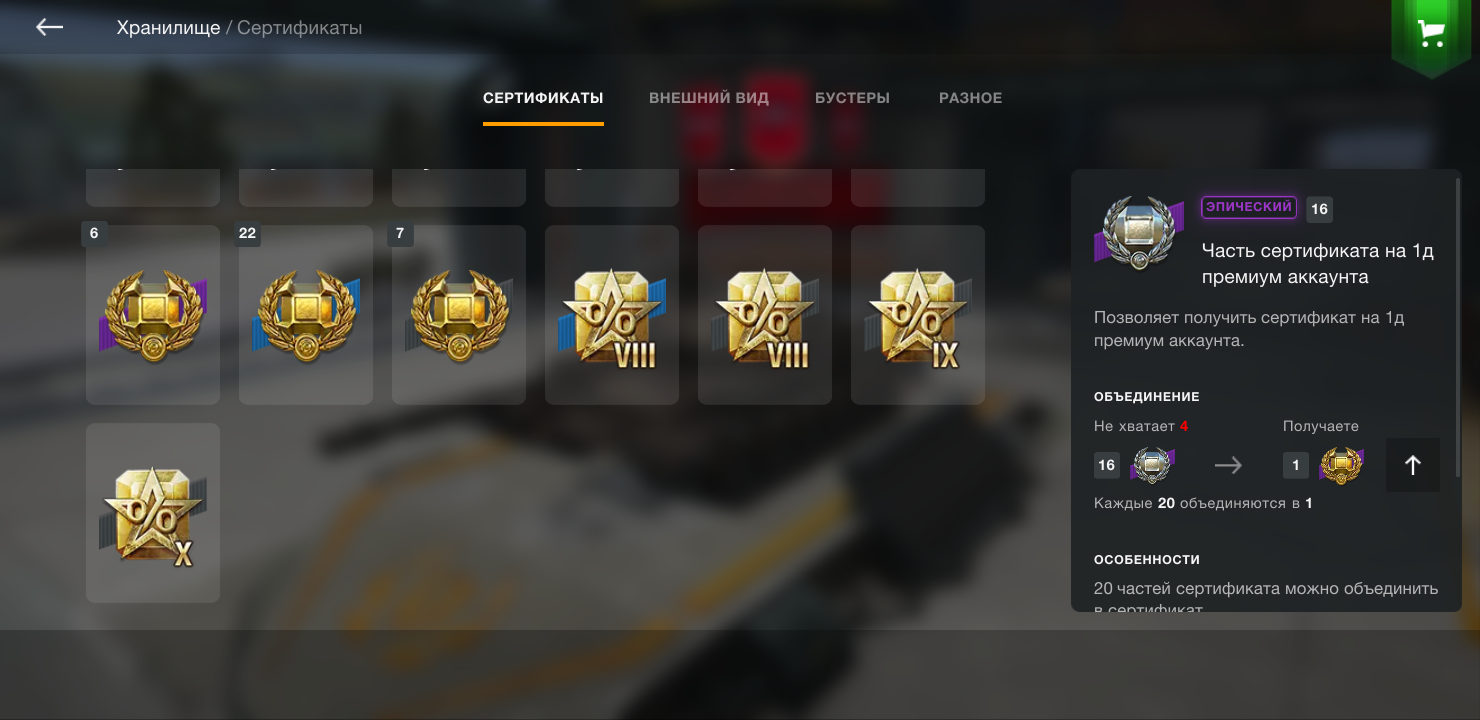
Task: Go back using the left arrow icon
Action: pos(49,27)
